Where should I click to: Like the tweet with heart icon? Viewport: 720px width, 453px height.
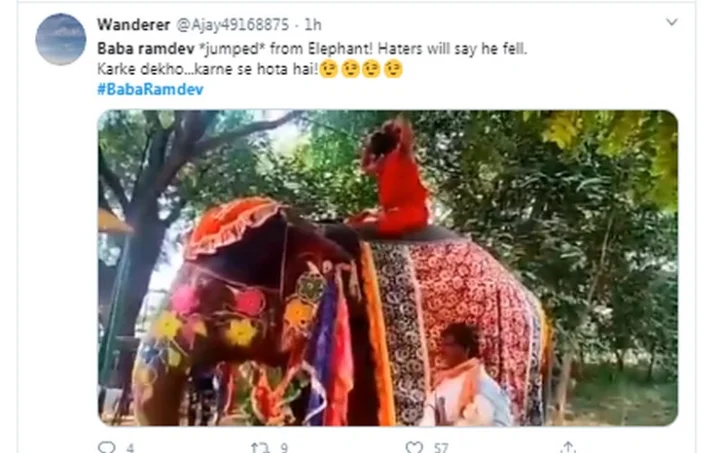coord(414,447)
